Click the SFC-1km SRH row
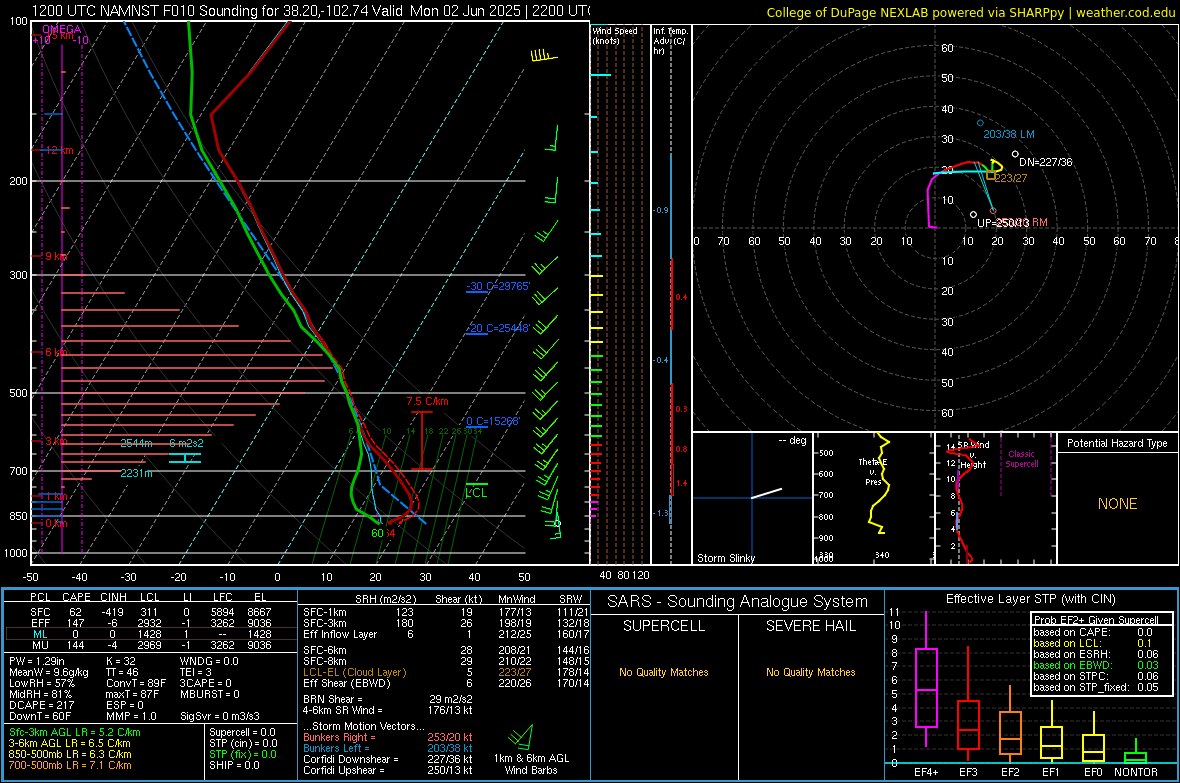The image size is (1180, 783). pos(444,612)
